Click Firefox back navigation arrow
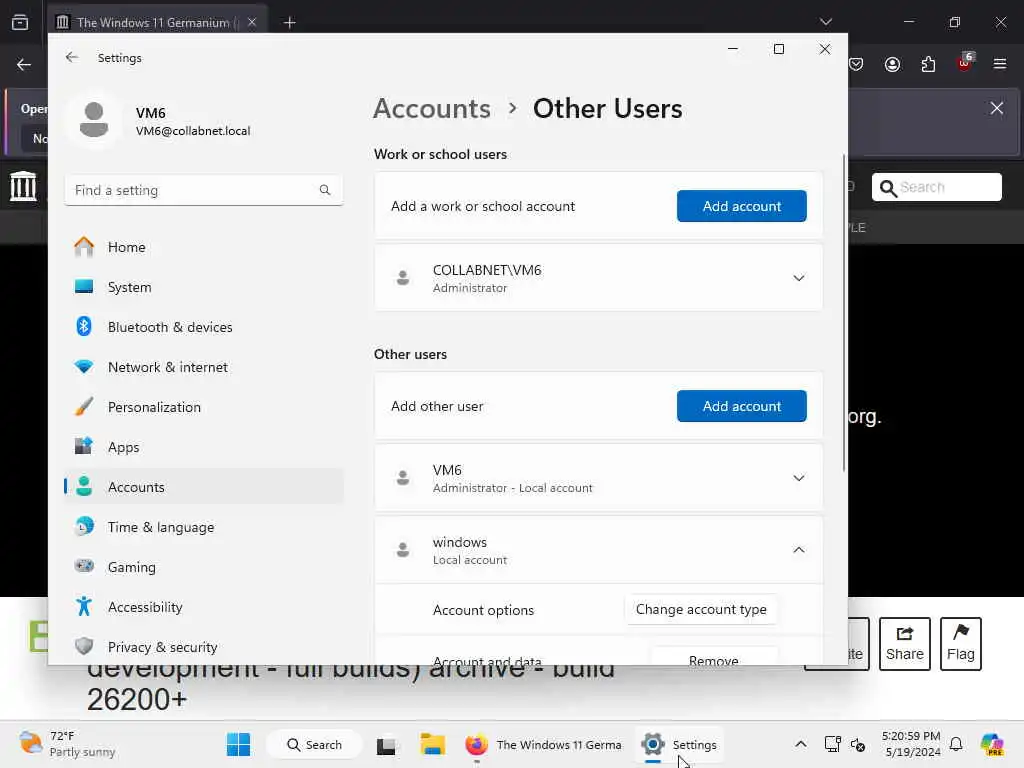 point(24,65)
